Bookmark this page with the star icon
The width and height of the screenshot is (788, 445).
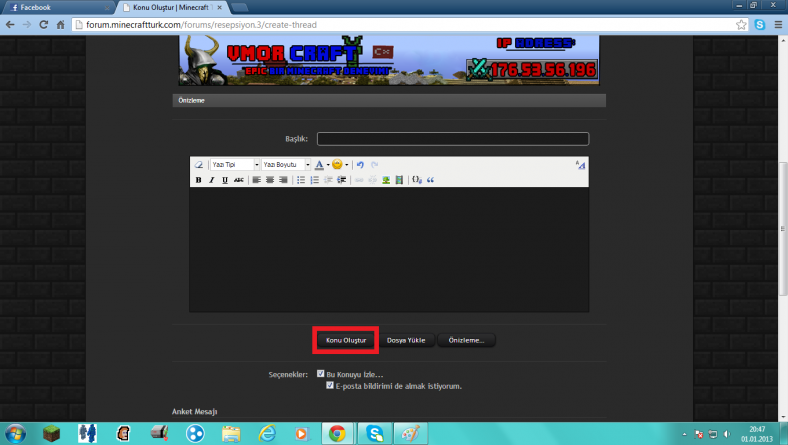tap(741, 25)
